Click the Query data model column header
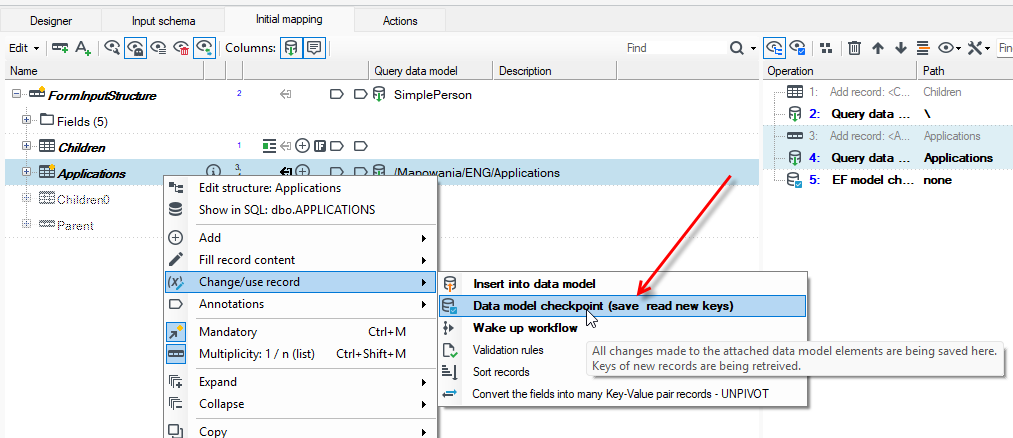Viewport: 1013px width, 438px height. 430,71
